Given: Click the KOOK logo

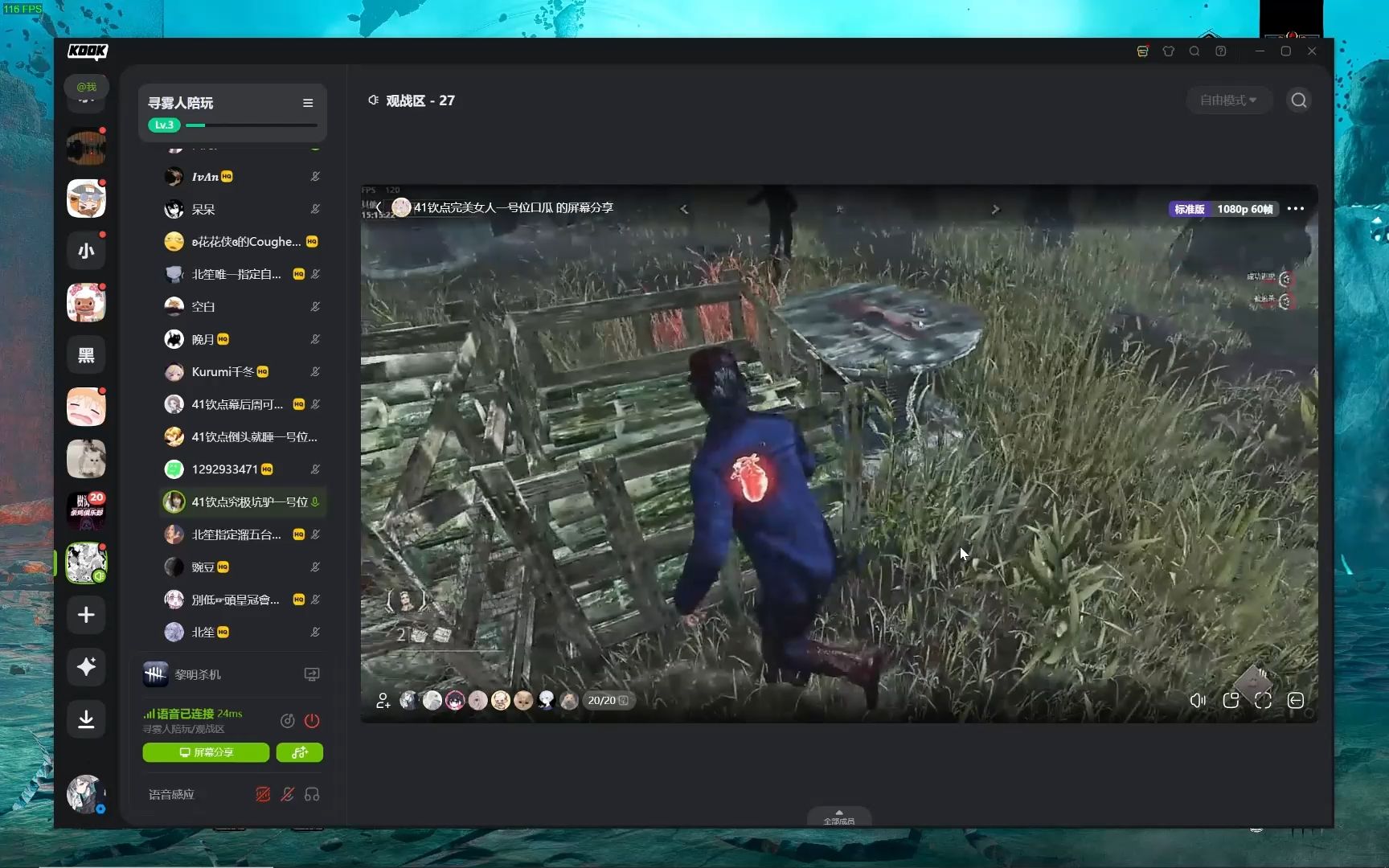Looking at the screenshot, I should pos(88,51).
